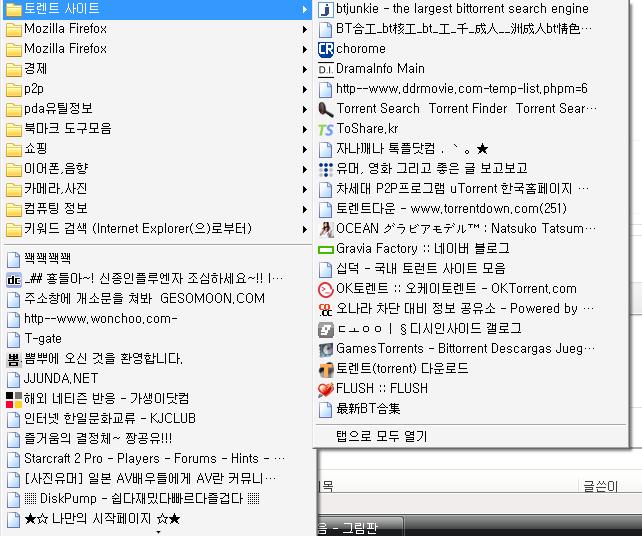Click the DramaInfo Main D.I. favicon
The height and width of the screenshot is (536, 642).
coord(326,69)
